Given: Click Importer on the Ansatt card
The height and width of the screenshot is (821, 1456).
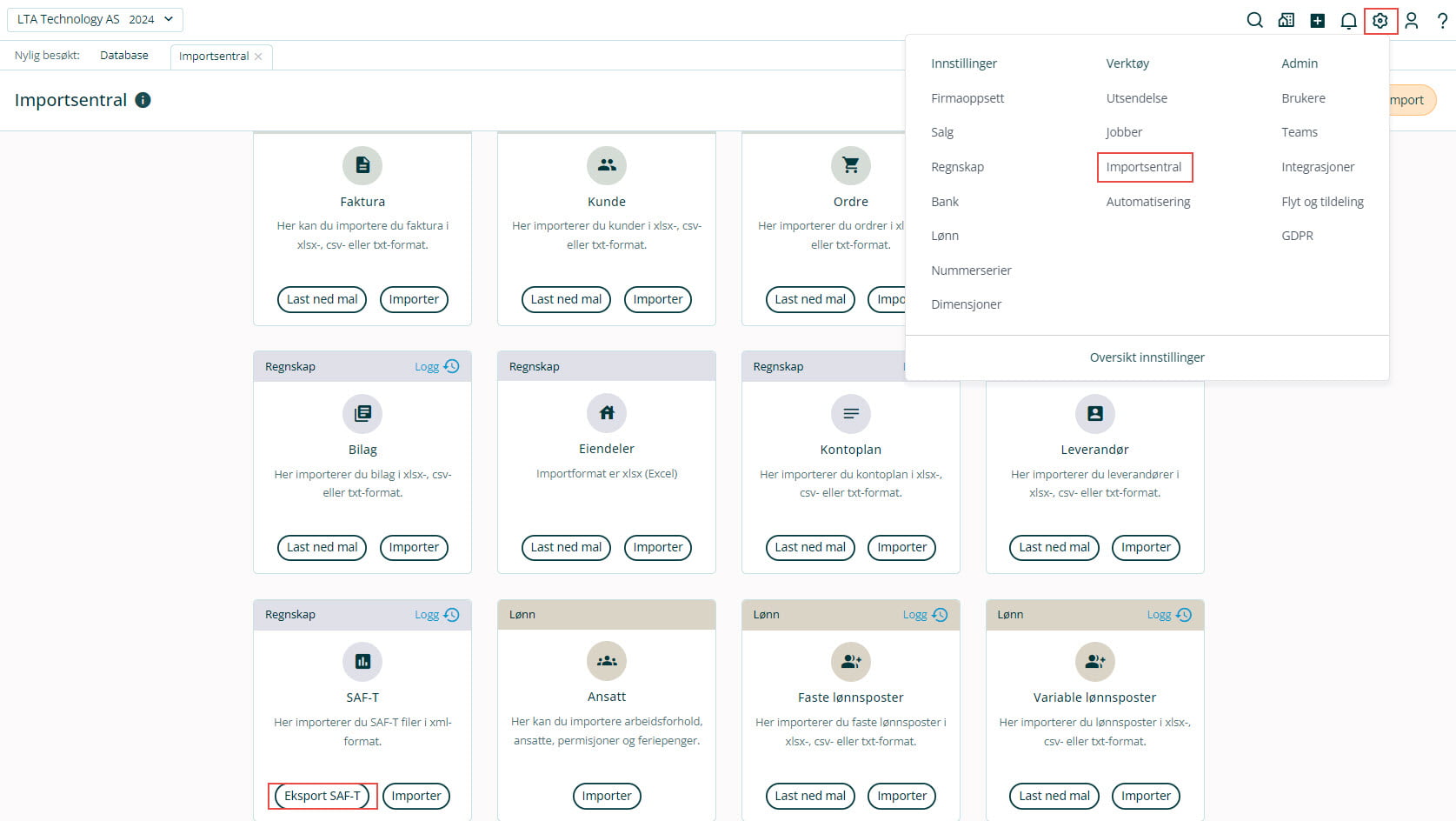Looking at the screenshot, I should [606, 796].
